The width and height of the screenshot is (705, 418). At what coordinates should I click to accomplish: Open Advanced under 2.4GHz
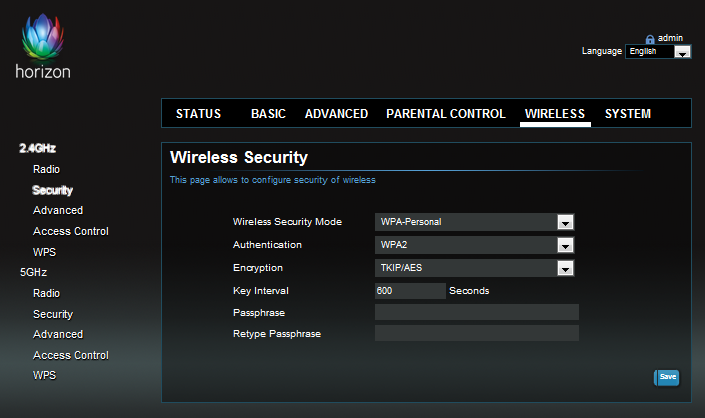(x=58, y=210)
